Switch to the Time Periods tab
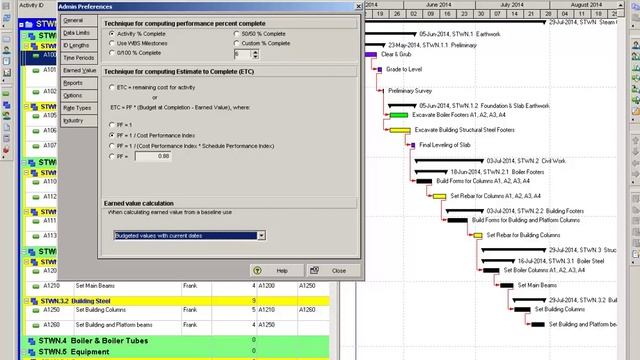Image resolution: width=640 pixels, height=360 pixels. pyautogui.click(x=79, y=58)
